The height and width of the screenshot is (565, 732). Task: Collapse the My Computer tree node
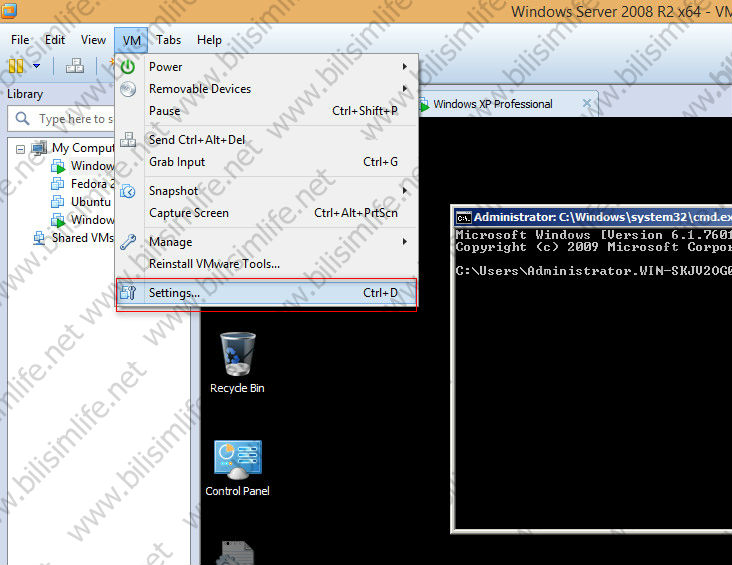click(x=21, y=148)
